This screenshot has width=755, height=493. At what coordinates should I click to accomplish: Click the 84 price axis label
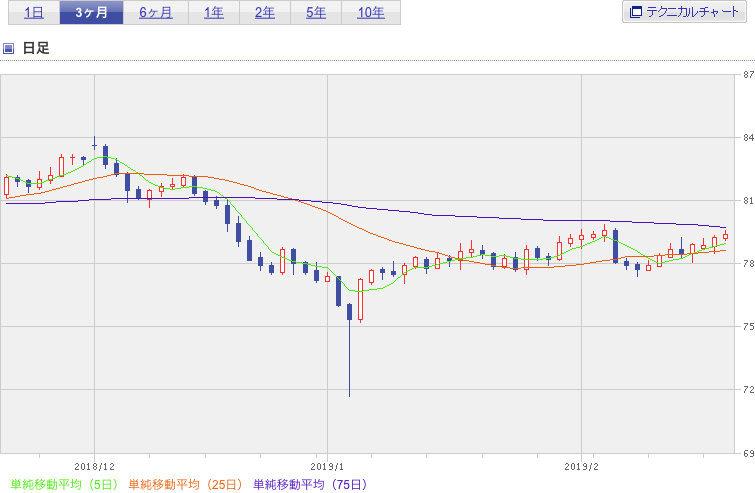[748, 138]
